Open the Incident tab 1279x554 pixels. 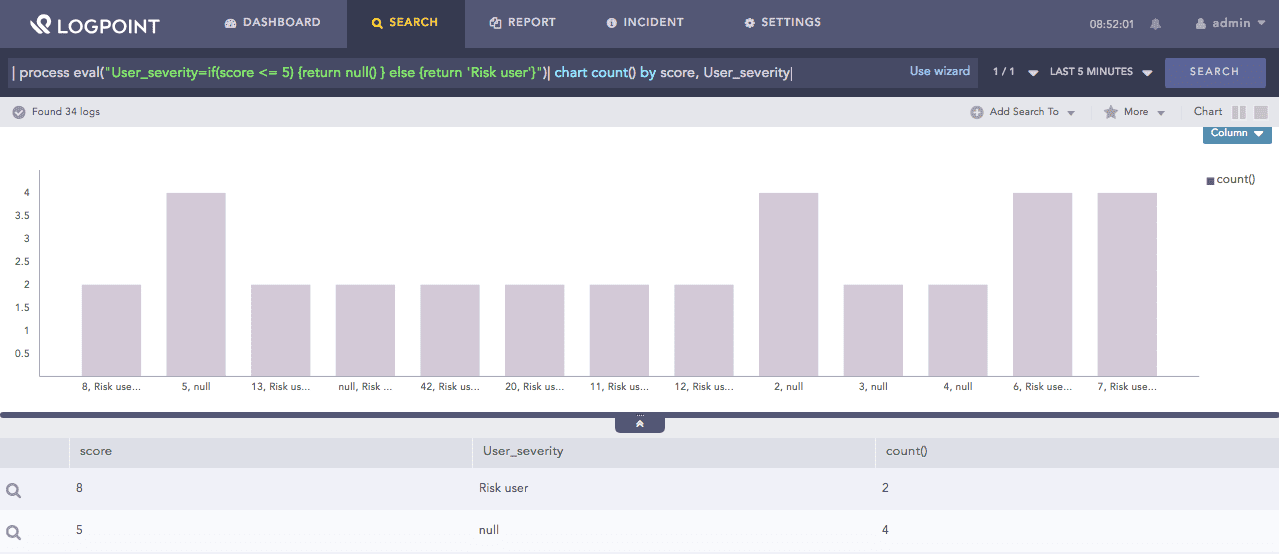coord(645,22)
